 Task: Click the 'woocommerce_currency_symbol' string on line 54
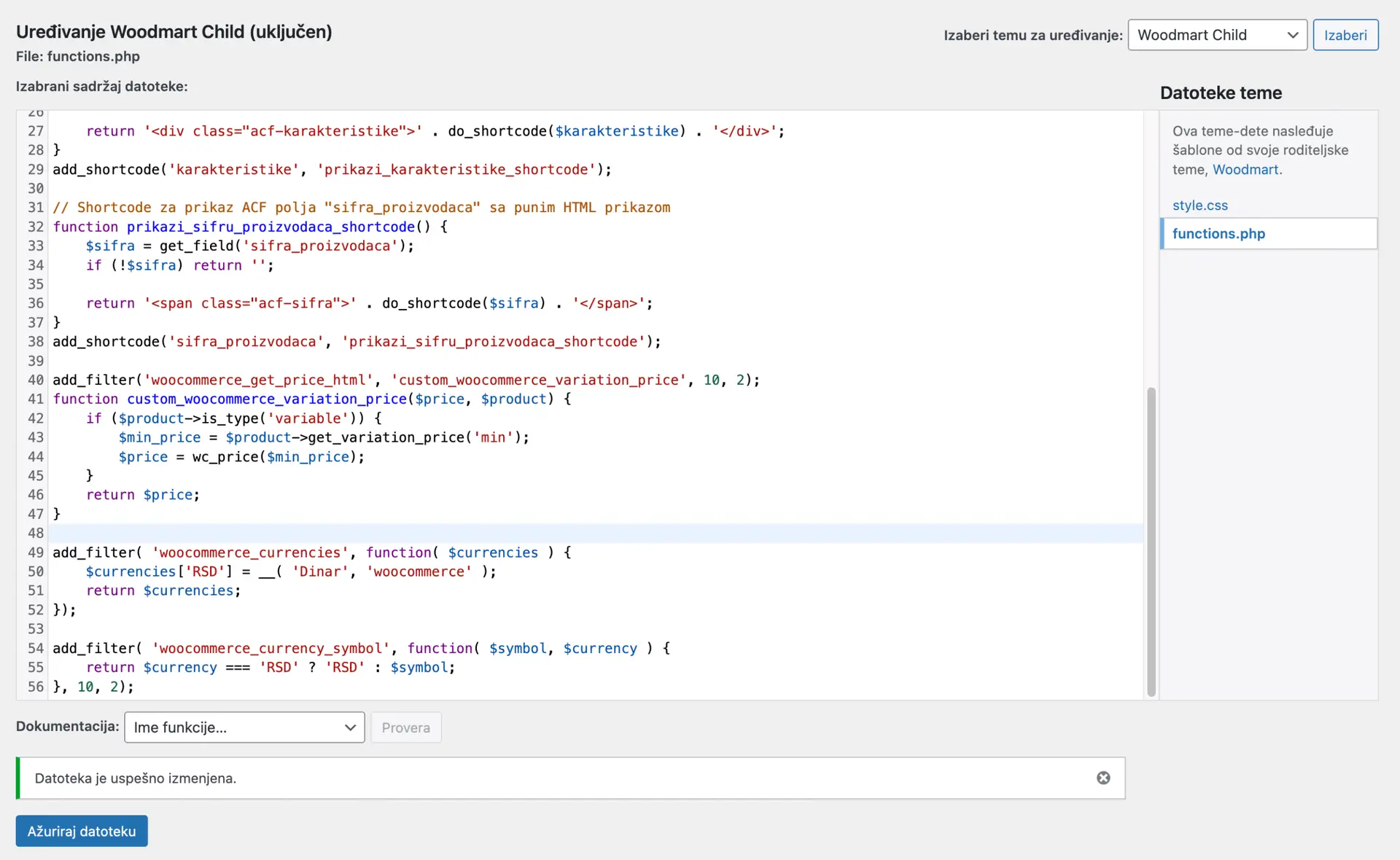coord(271,648)
